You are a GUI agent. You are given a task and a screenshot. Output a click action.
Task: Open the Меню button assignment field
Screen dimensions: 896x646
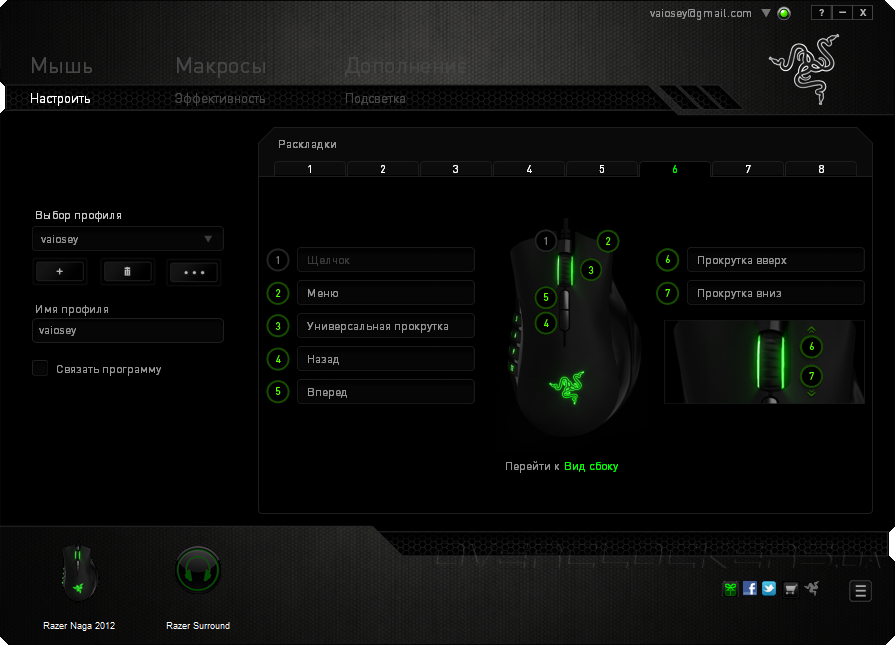point(386,293)
